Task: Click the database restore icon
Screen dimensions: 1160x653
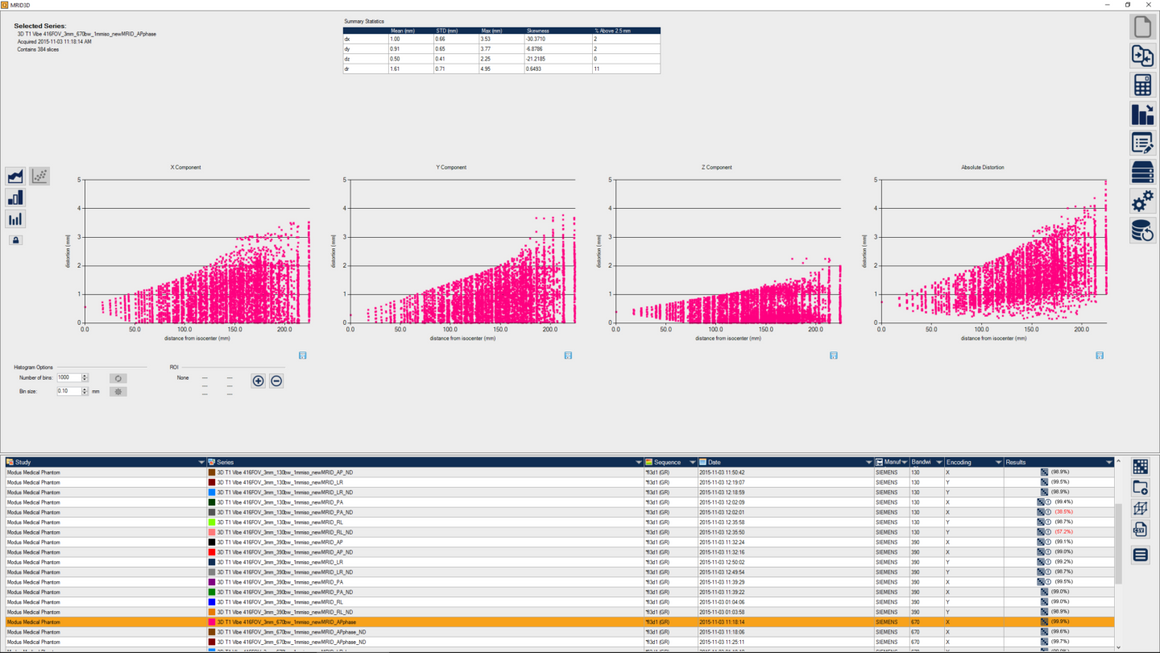Action: click(1142, 231)
